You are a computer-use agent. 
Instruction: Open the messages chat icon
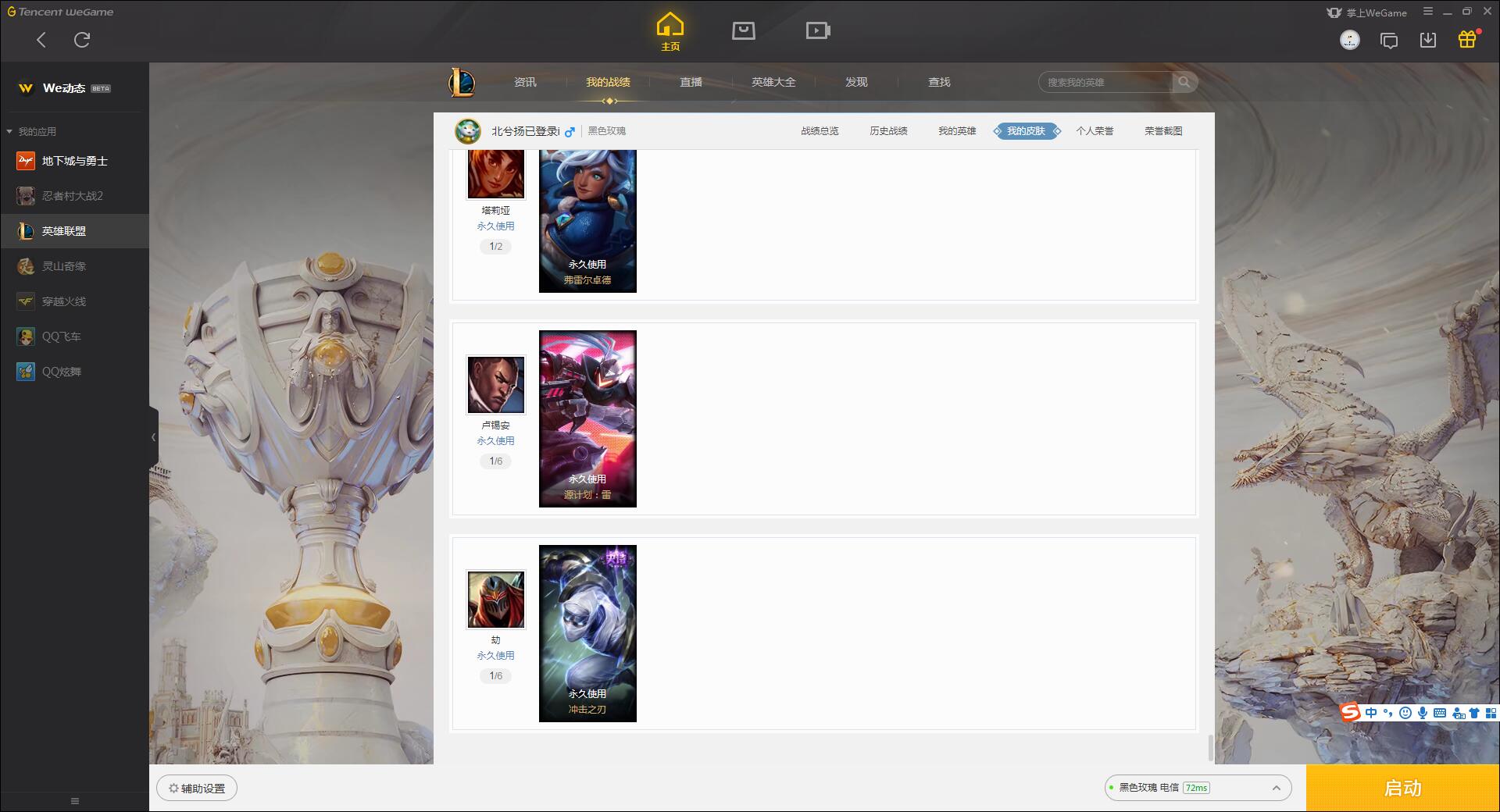(x=1389, y=41)
